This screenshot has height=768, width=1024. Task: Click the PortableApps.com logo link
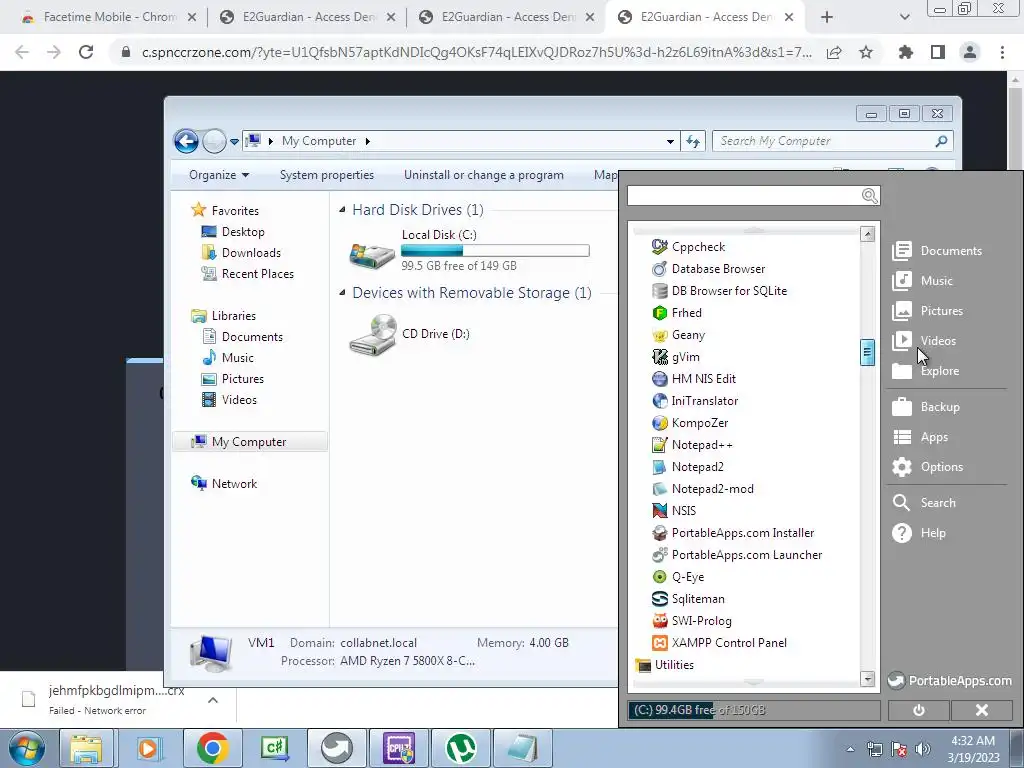950,680
